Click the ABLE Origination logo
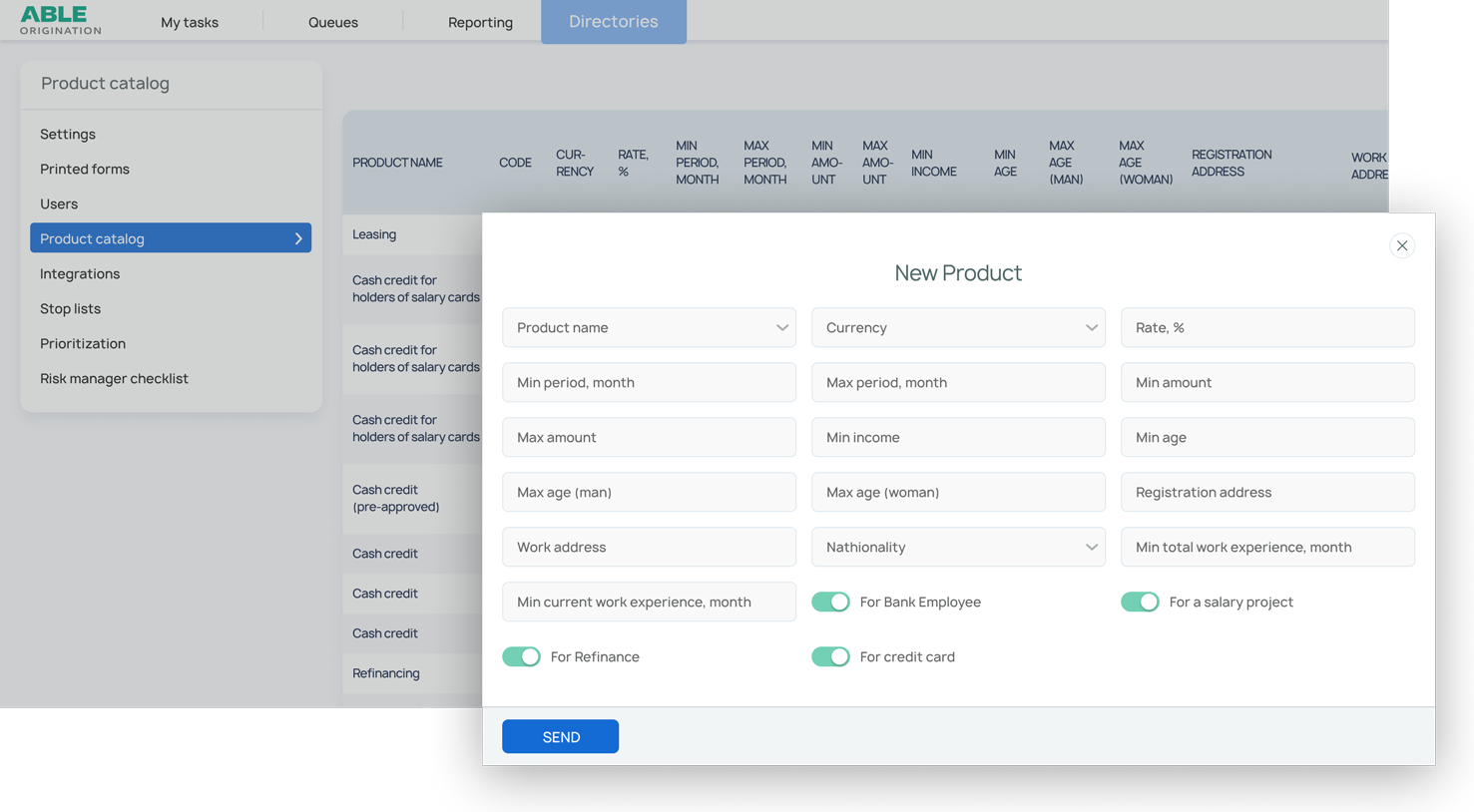Screen dimensions: 1474x812 coord(57,22)
